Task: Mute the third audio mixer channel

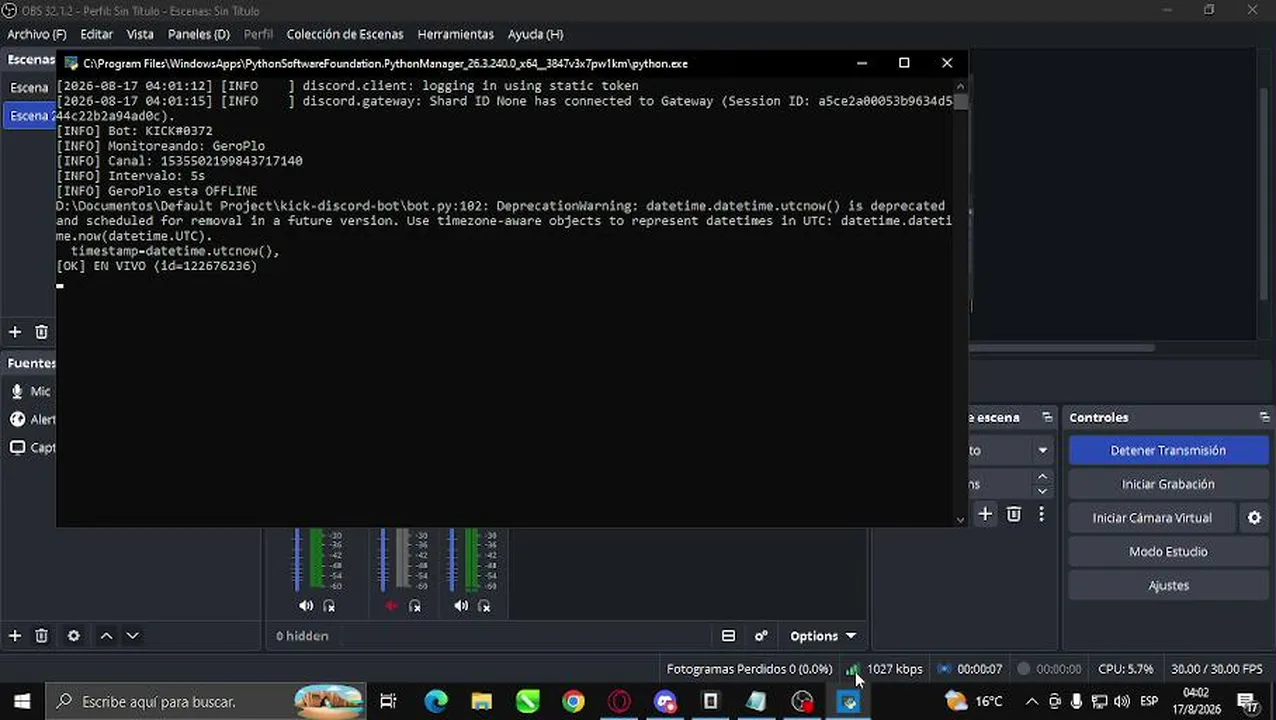Action: 461,605
